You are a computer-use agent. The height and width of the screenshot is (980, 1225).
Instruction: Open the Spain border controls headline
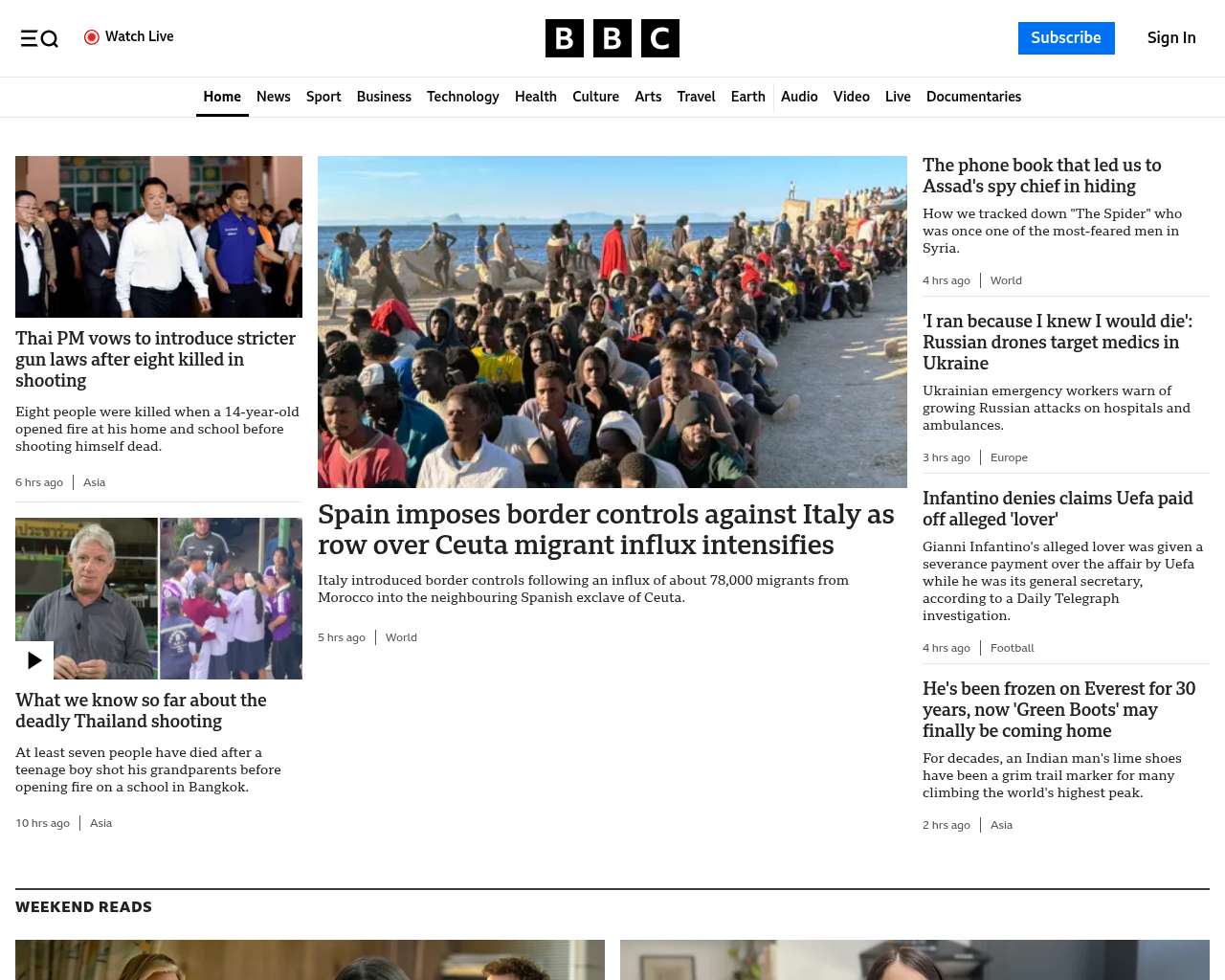tap(606, 529)
